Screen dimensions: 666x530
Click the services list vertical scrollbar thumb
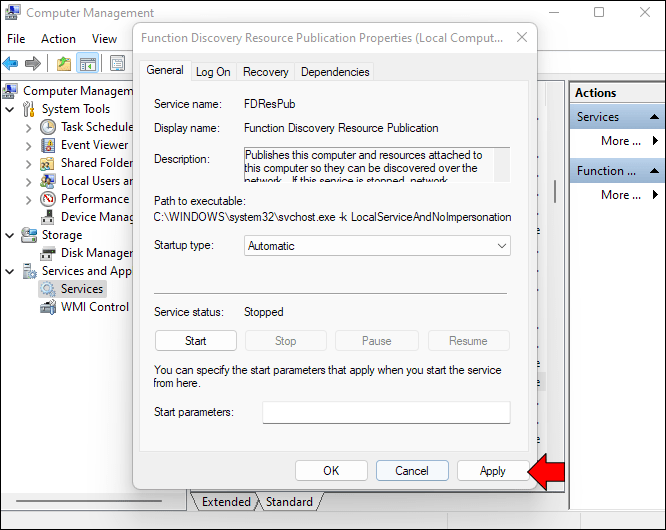[x=555, y=192]
